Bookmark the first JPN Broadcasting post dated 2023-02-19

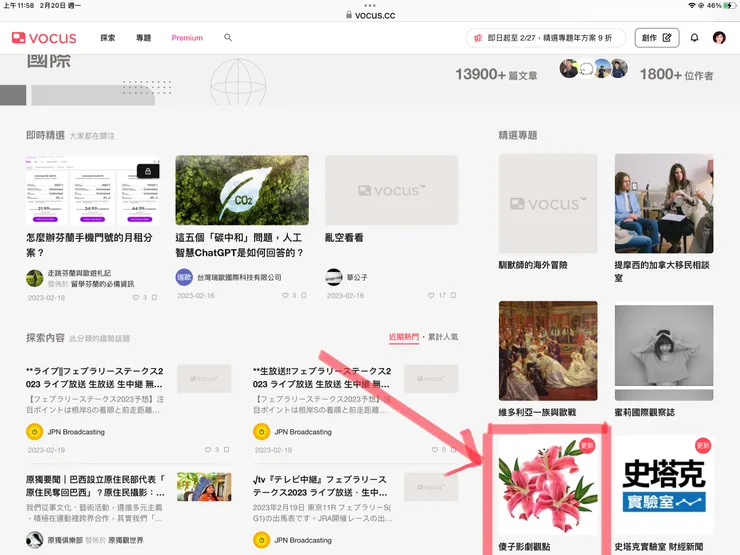point(227,450)
